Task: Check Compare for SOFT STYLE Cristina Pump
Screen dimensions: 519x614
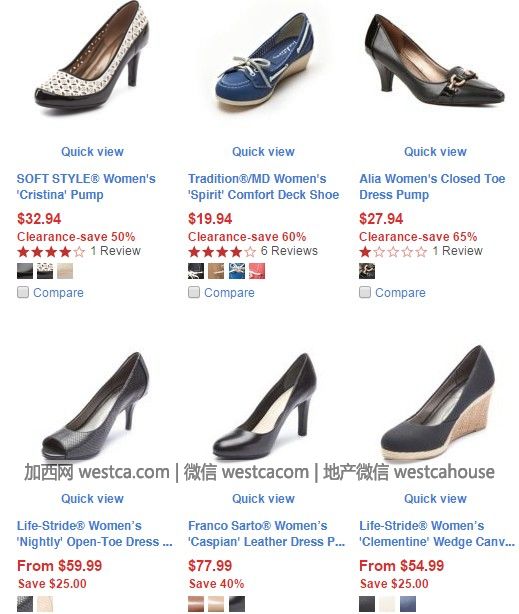Action: click(x=23, y=292)
